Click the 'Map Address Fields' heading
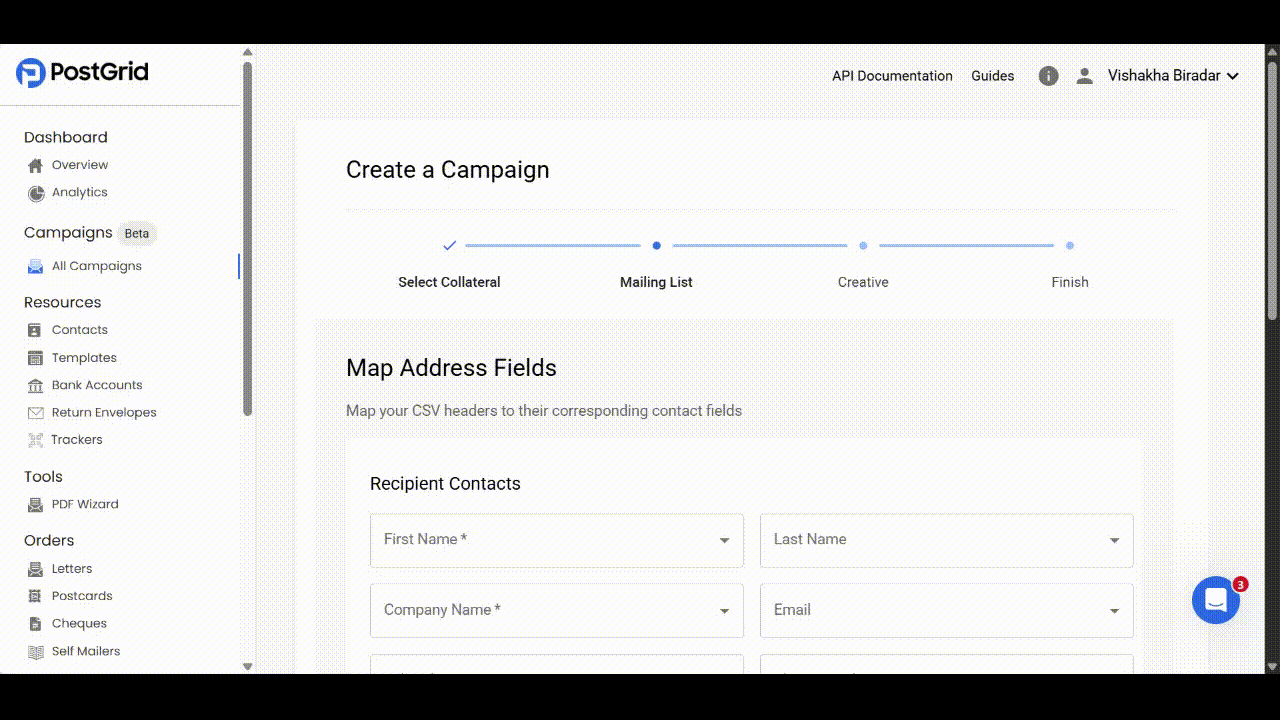The height and width of the screenshot is (720, 1280). [x=451, y=368]
